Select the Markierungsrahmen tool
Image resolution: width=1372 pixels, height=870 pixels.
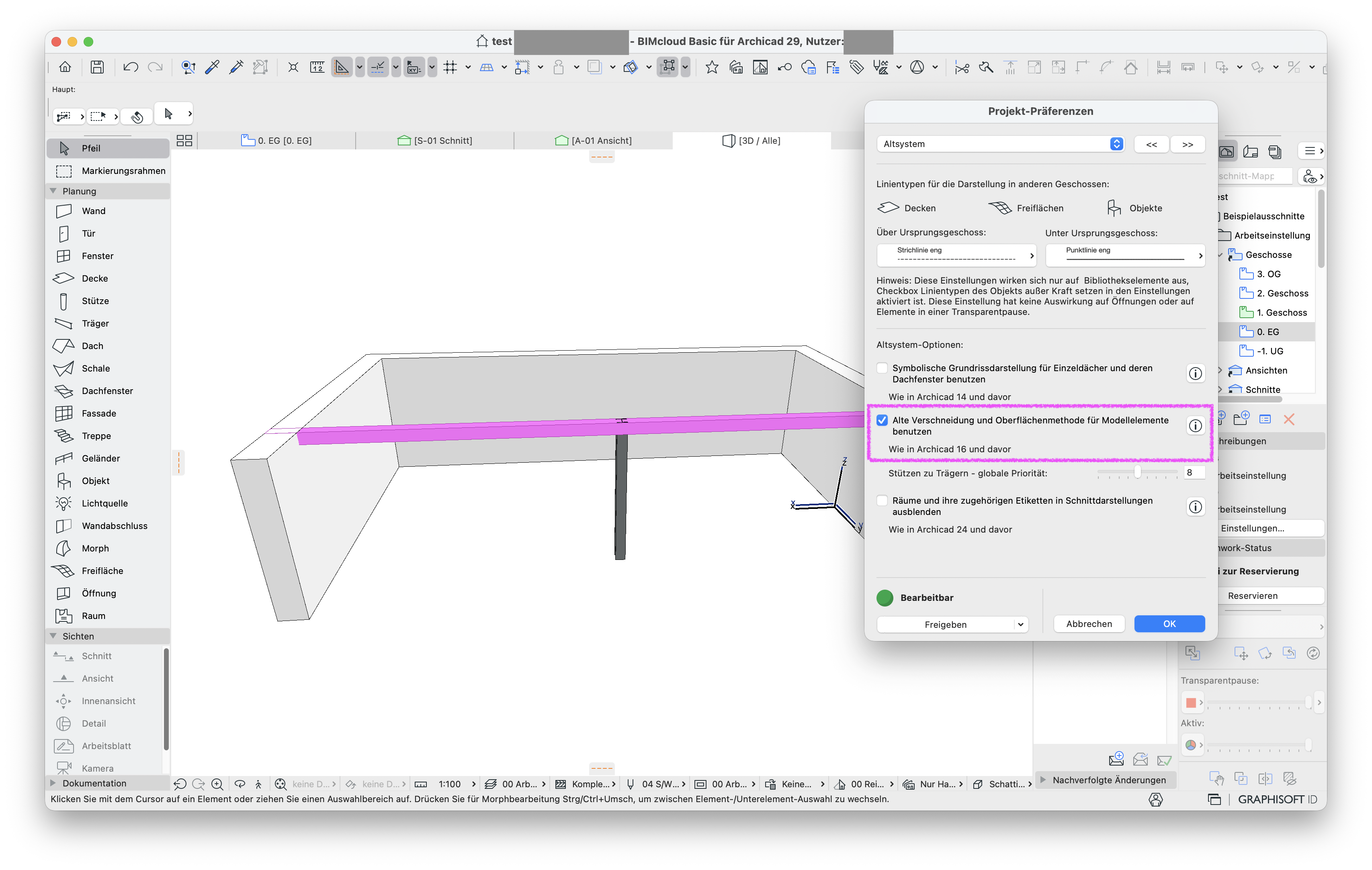pos(108,171)
